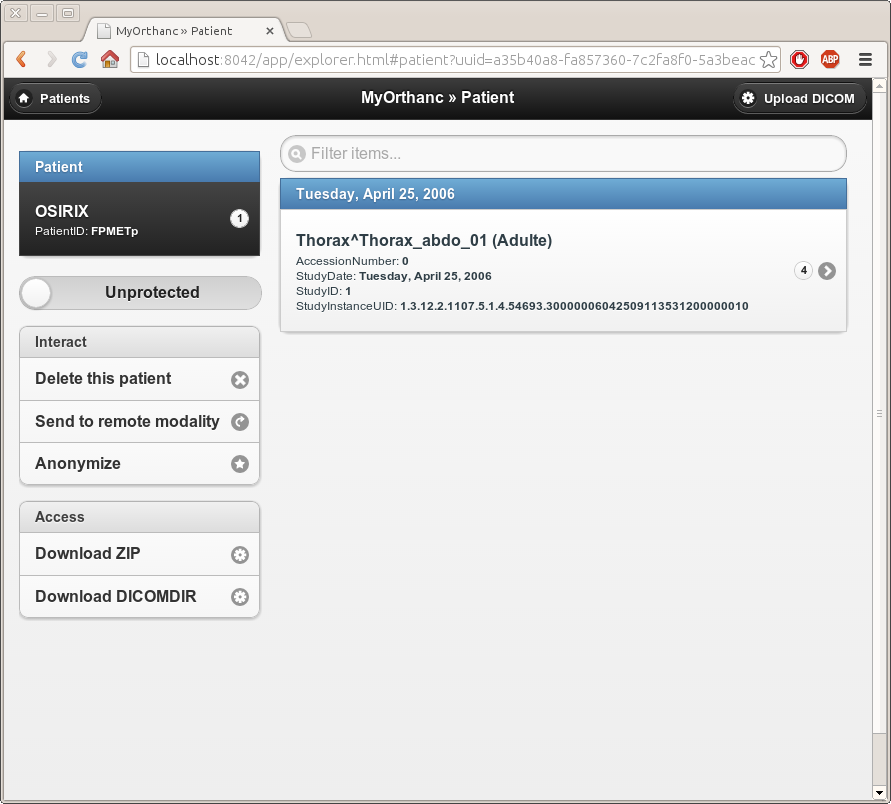Screen dimensions: 891x804
Task: Go to the Patients list button
Action: pos(55,98)
